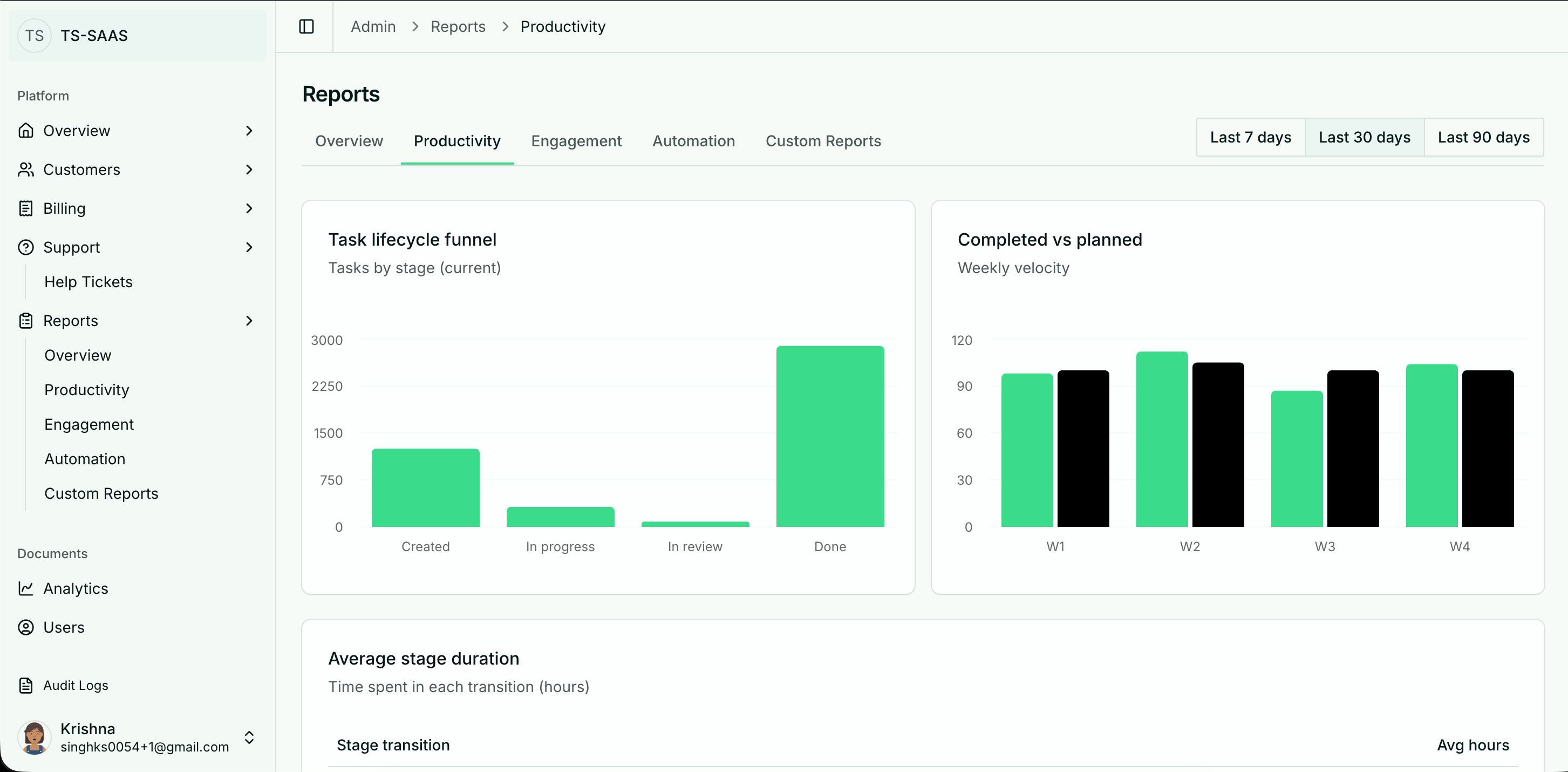
Task: Expand the Customers sidebar chevron
Action: [x=249, y=170]
